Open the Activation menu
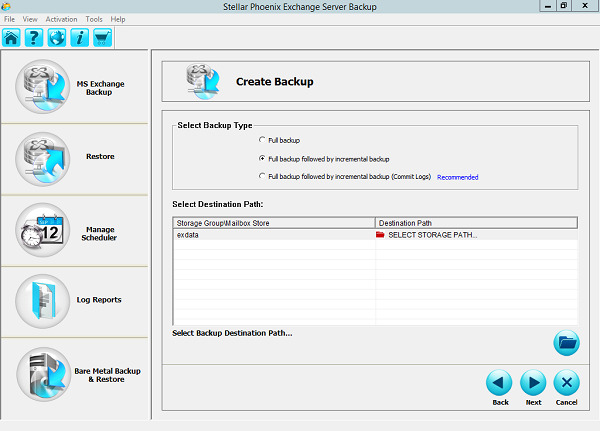This screenshot has width=600, height=431. 61,19
